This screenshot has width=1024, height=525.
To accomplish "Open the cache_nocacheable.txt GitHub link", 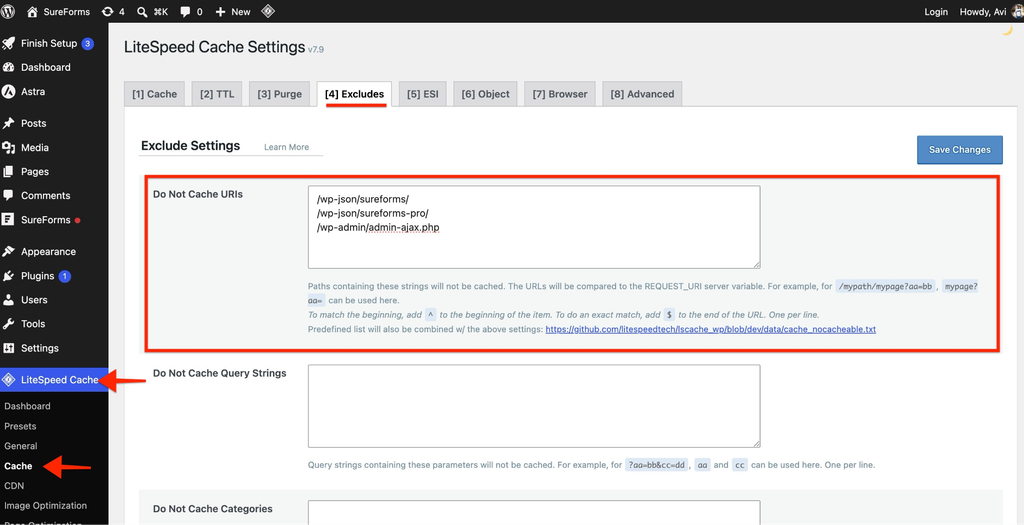I will point(711,329).
